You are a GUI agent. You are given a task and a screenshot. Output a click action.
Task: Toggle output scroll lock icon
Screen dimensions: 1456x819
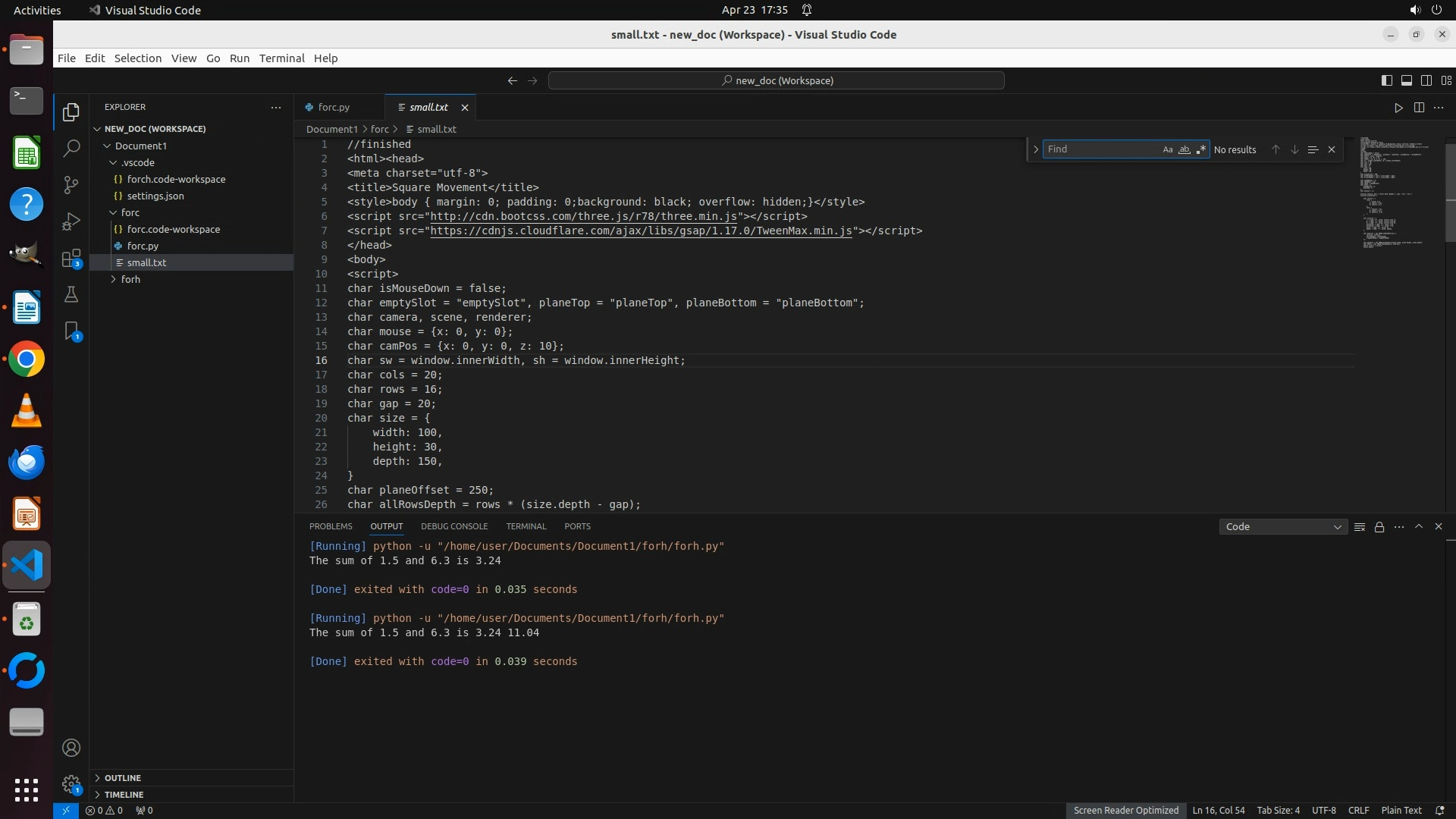coord(1379,527)
